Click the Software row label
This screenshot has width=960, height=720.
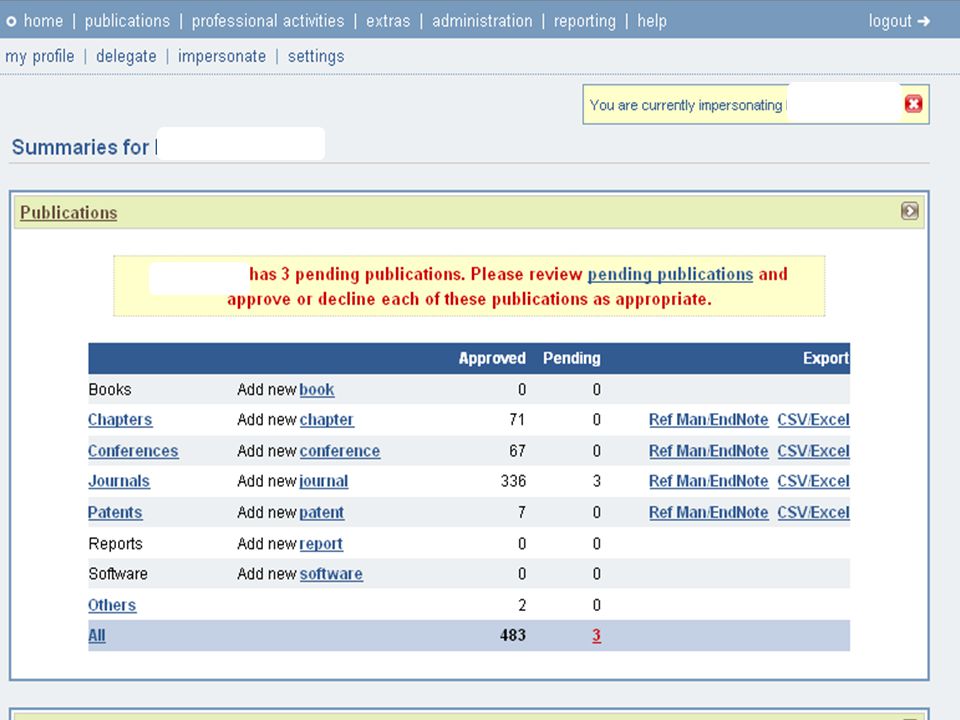(118, 574)
